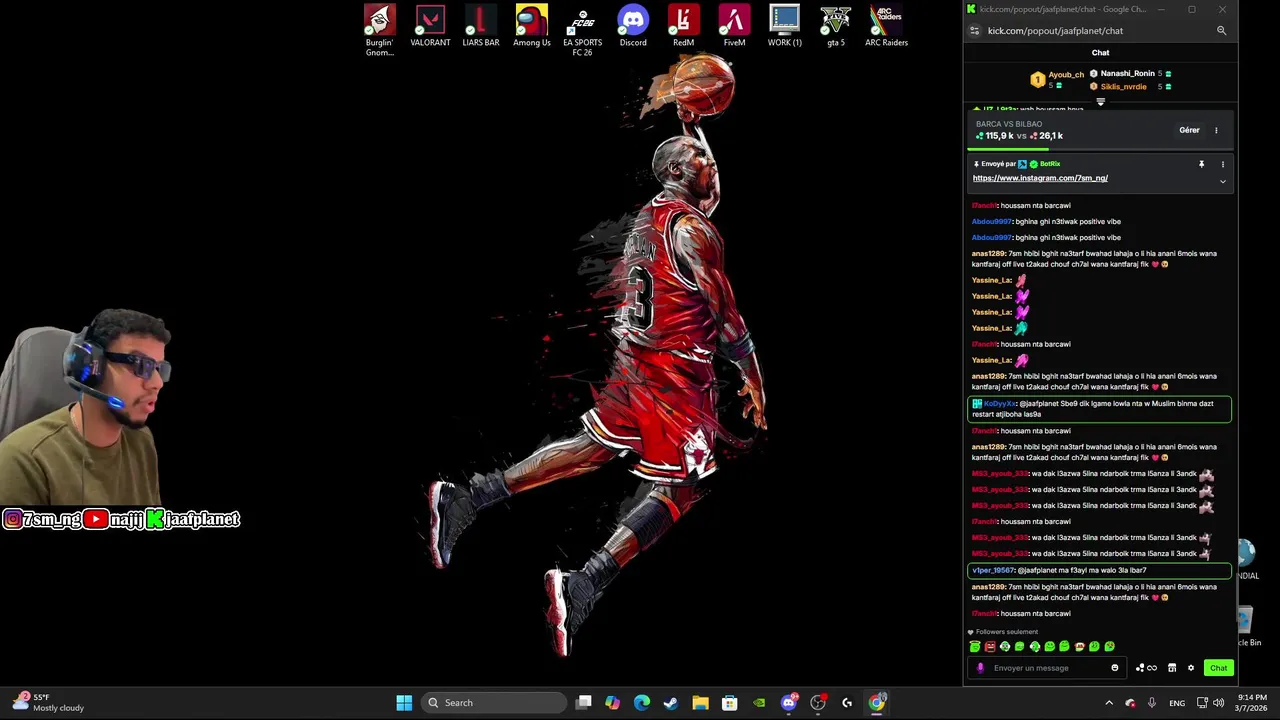Click Siklis_nvrdie on the gifters leaderboard

click(1123, 87)
